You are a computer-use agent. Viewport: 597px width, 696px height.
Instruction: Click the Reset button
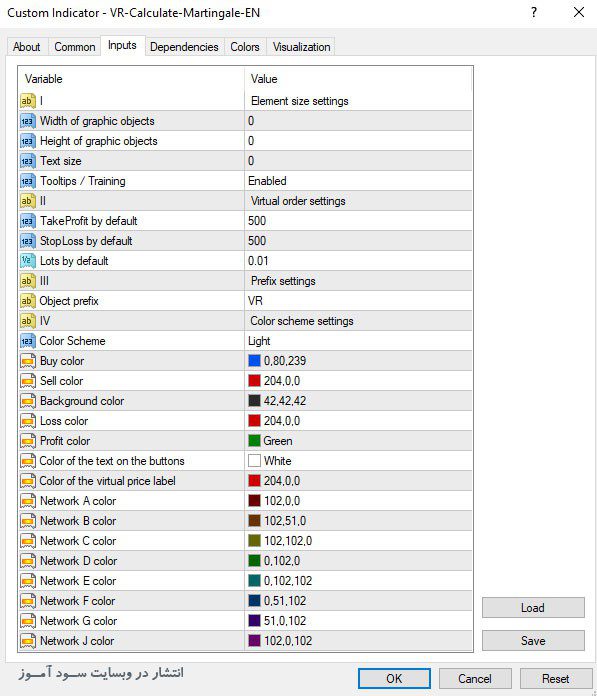pyautogui.click(x=556, y=678)
